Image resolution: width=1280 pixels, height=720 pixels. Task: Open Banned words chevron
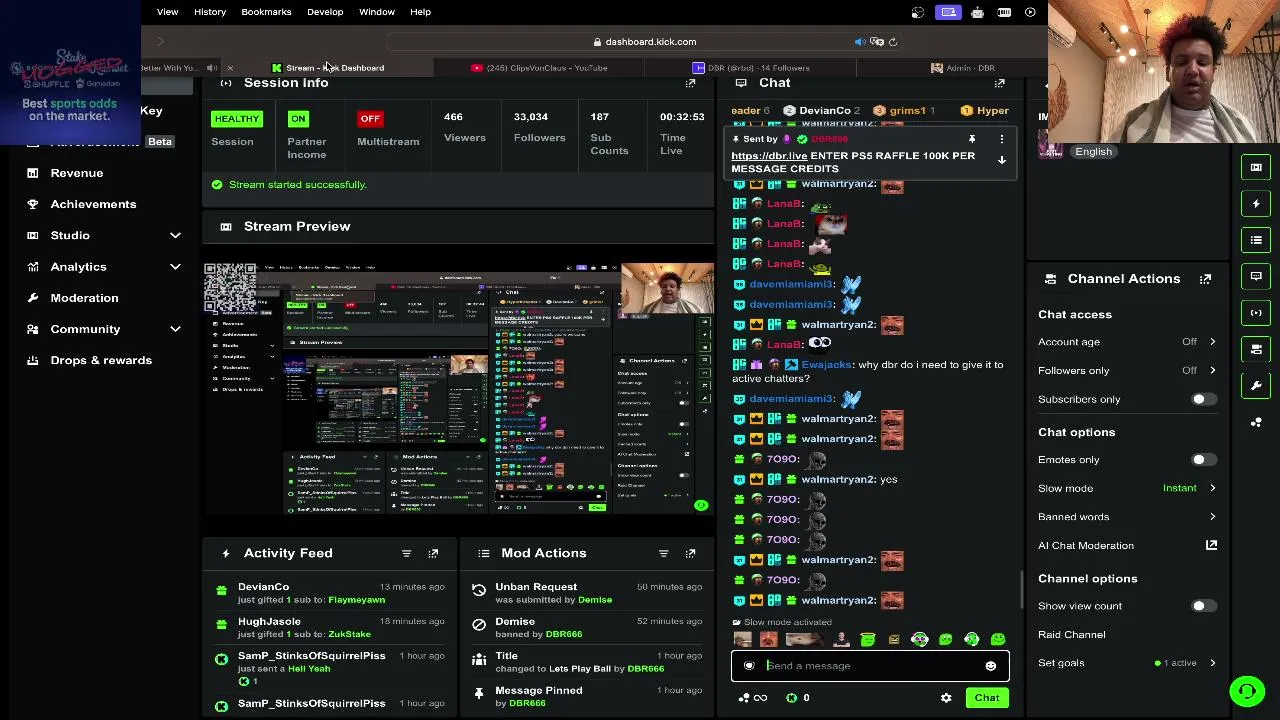tap(1212, 517)
